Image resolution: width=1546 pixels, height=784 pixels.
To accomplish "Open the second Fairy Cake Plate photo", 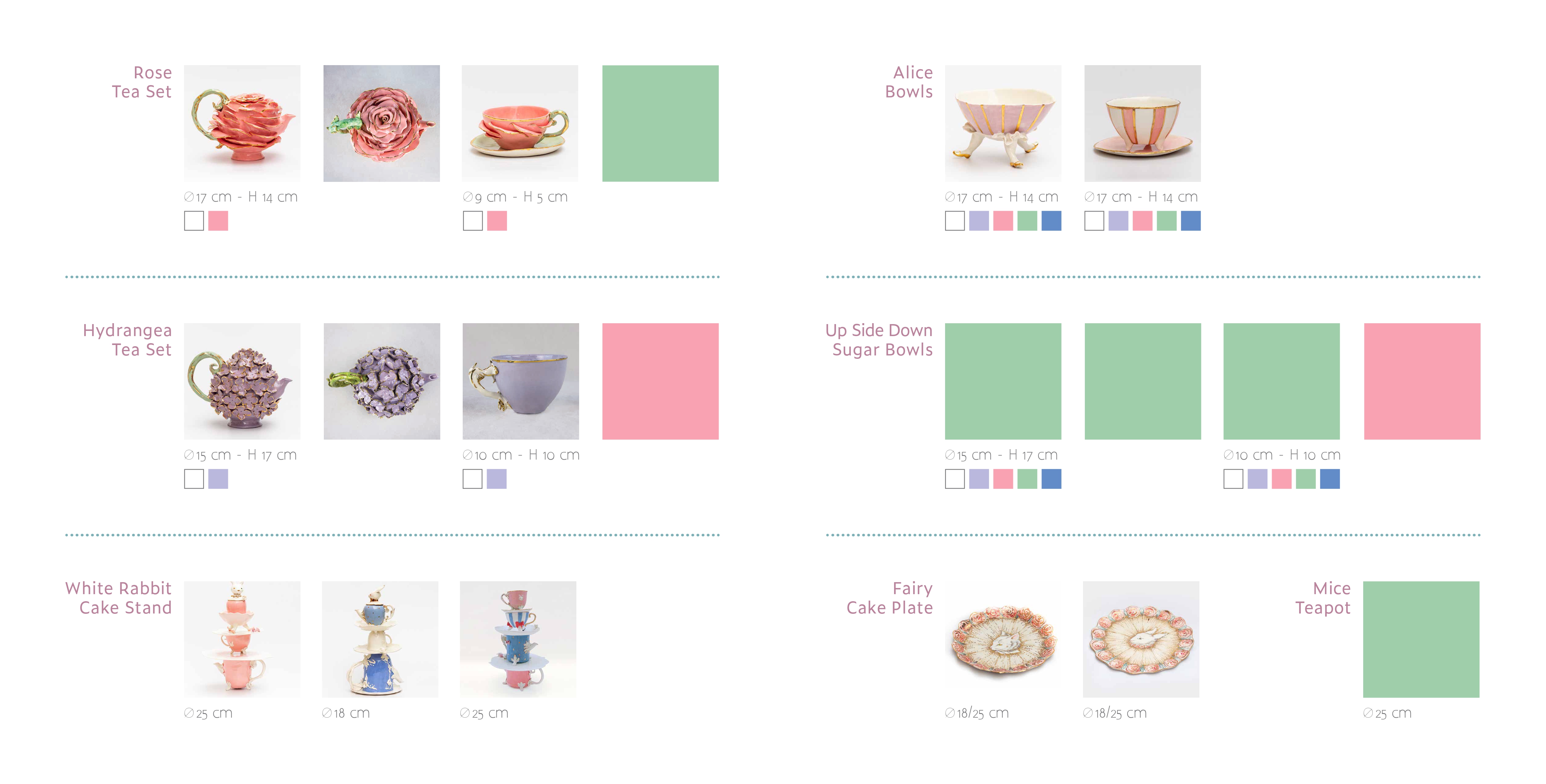I will (x=1141, y=639).
